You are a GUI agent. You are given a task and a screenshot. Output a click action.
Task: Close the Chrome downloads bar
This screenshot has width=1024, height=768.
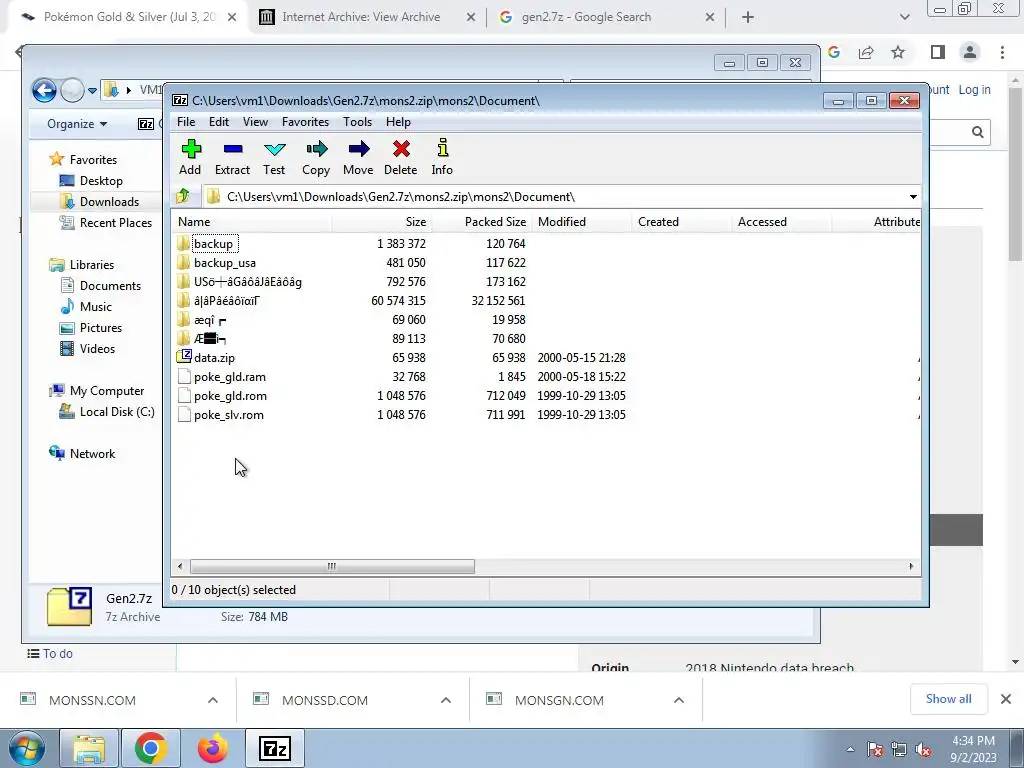1006,699
